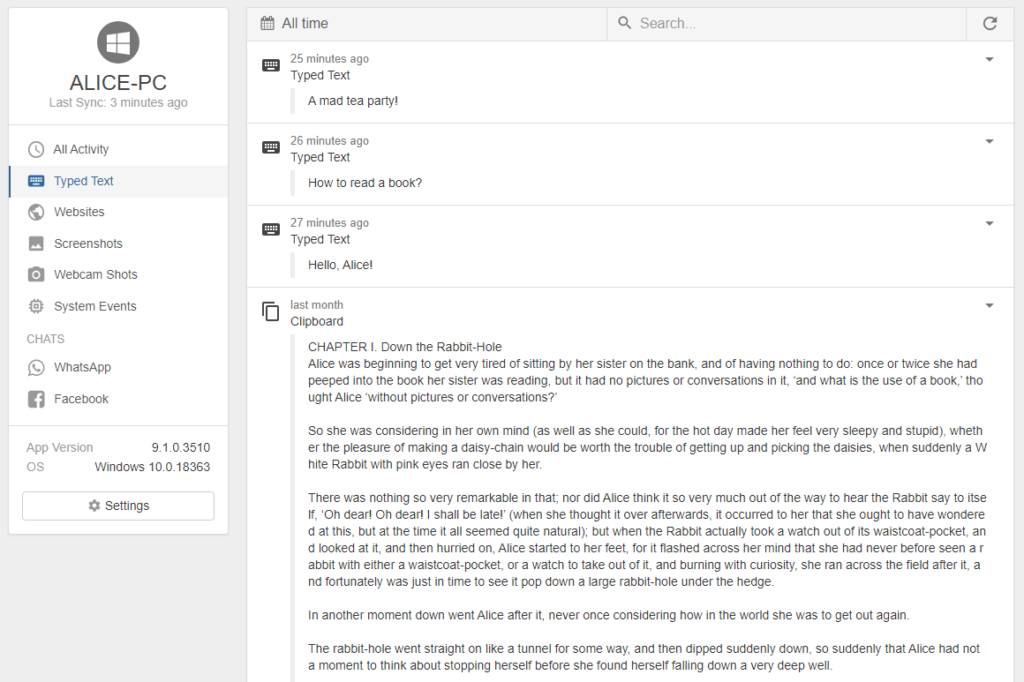Open the Screenshots section
Screen dimensions: 1024x682
click(x=88, y=243)
